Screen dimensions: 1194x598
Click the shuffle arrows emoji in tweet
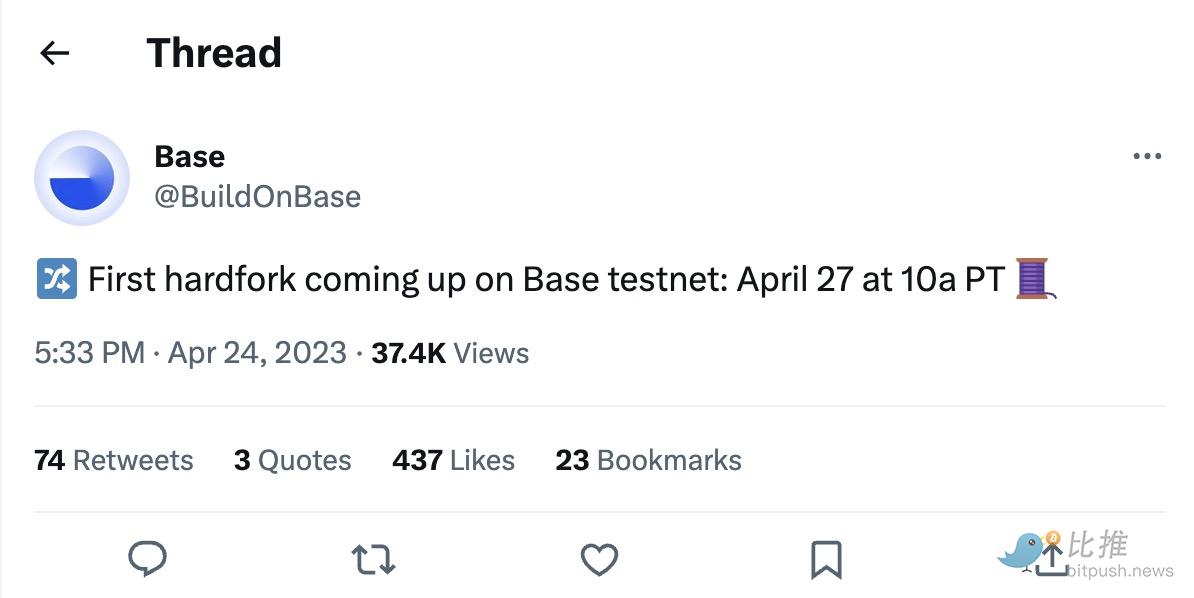[x=56, y=279]
